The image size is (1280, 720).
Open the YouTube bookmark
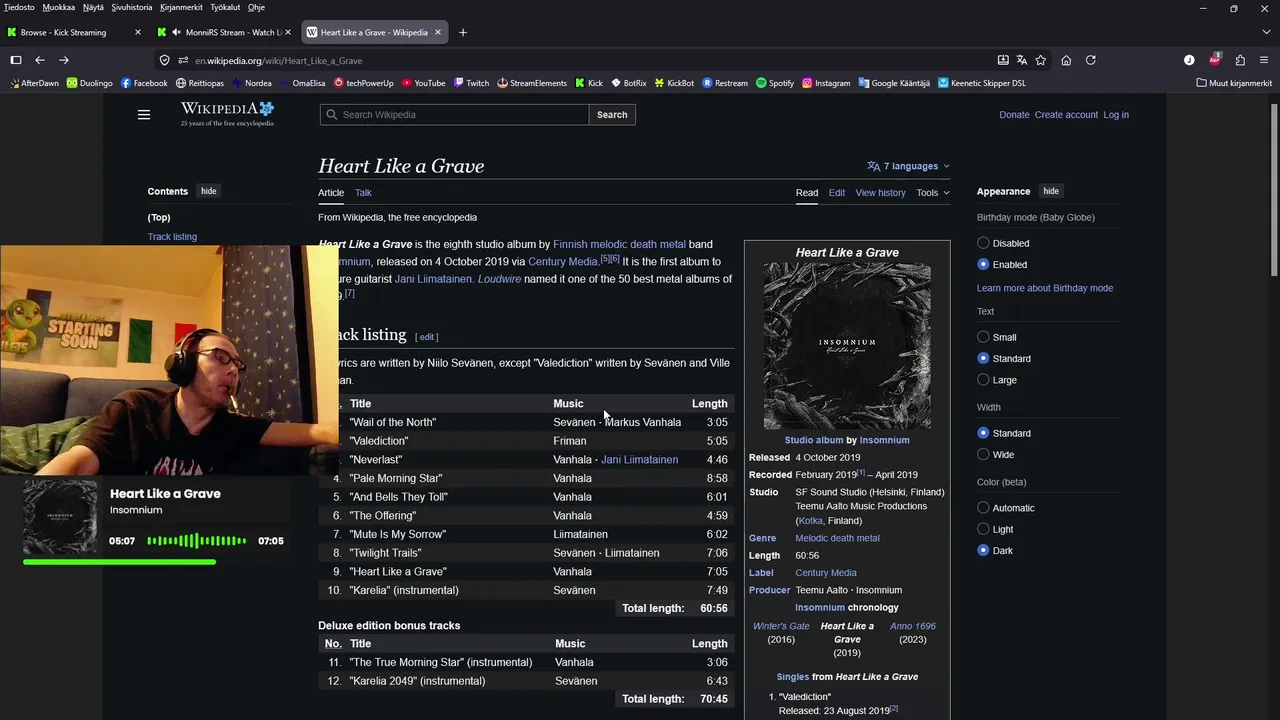[x=423, y=83]
